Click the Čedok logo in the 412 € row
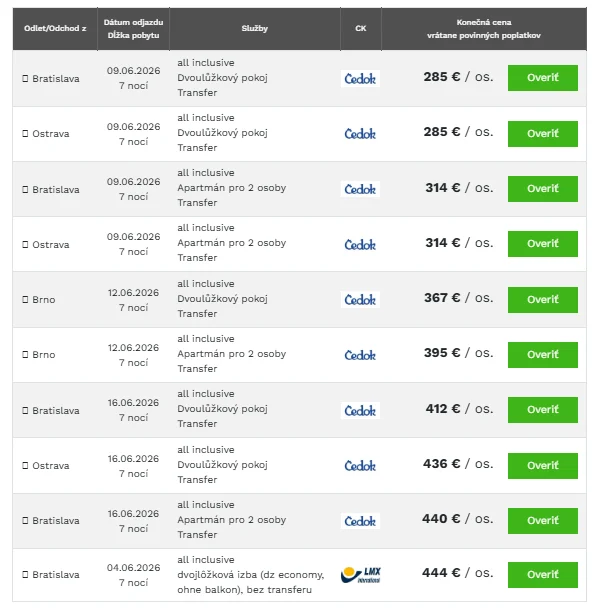Screen dimensions: 601x612 click(360, 411)
